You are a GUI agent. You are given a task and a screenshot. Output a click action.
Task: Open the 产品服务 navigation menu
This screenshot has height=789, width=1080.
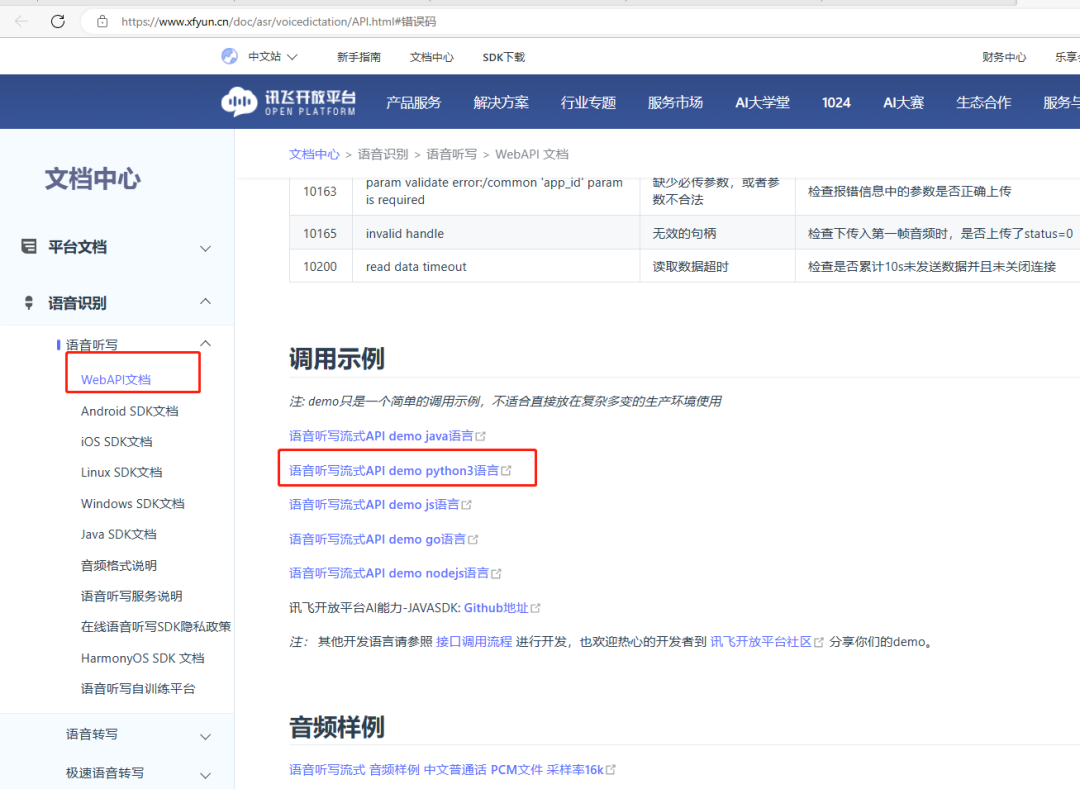(x=413, y=103)
